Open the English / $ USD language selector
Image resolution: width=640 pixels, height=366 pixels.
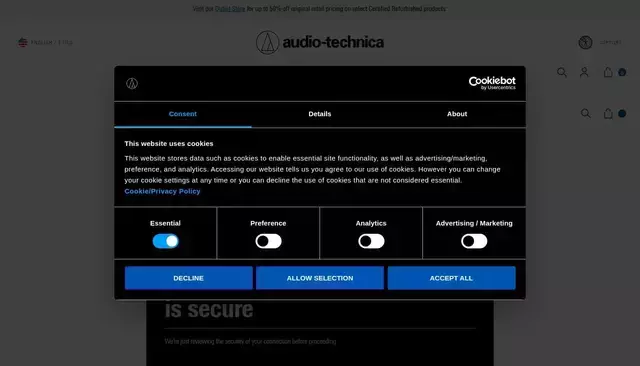(x=45, y=42)
